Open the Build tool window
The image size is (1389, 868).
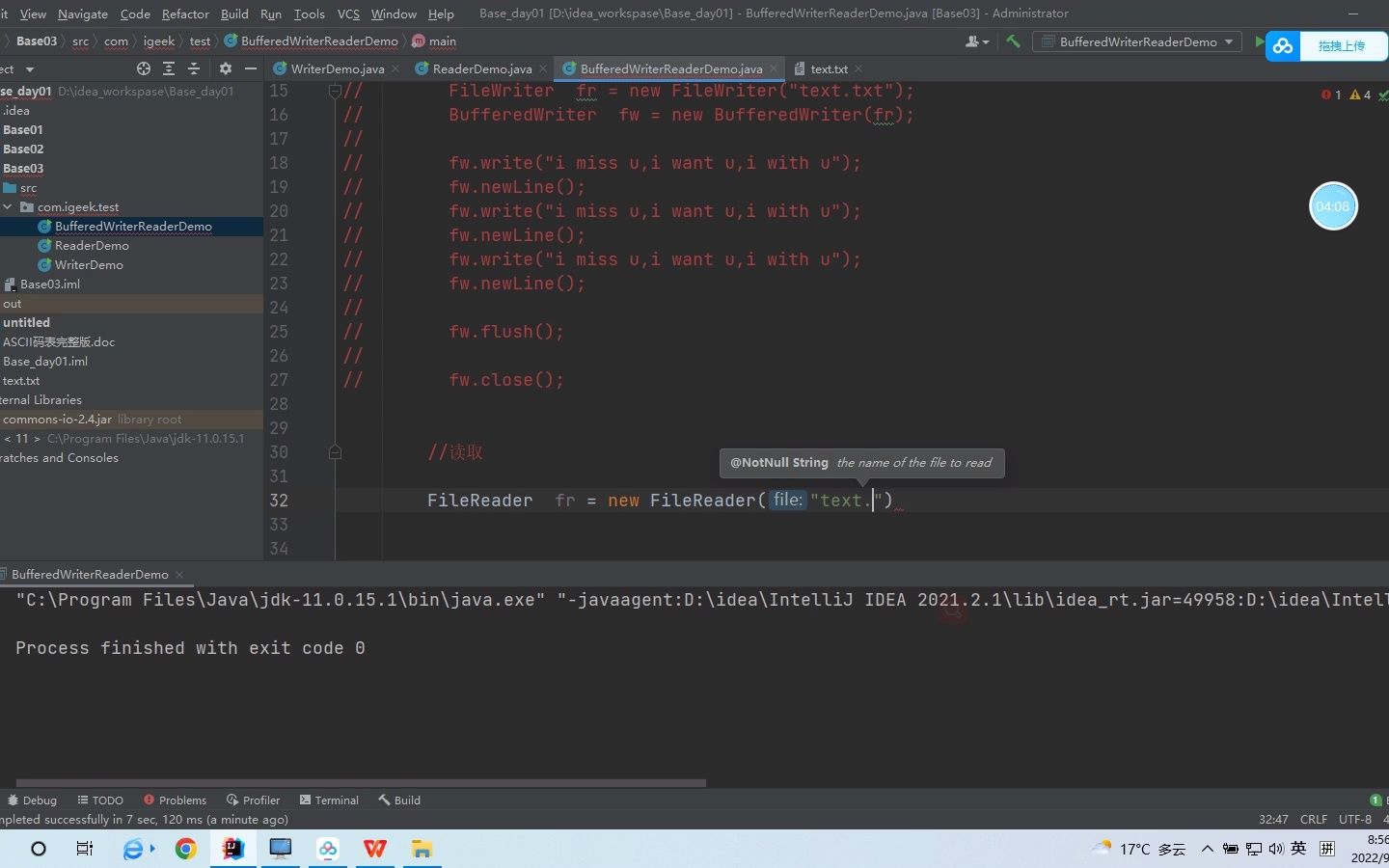pyautogui.click(x=399, y=800)
